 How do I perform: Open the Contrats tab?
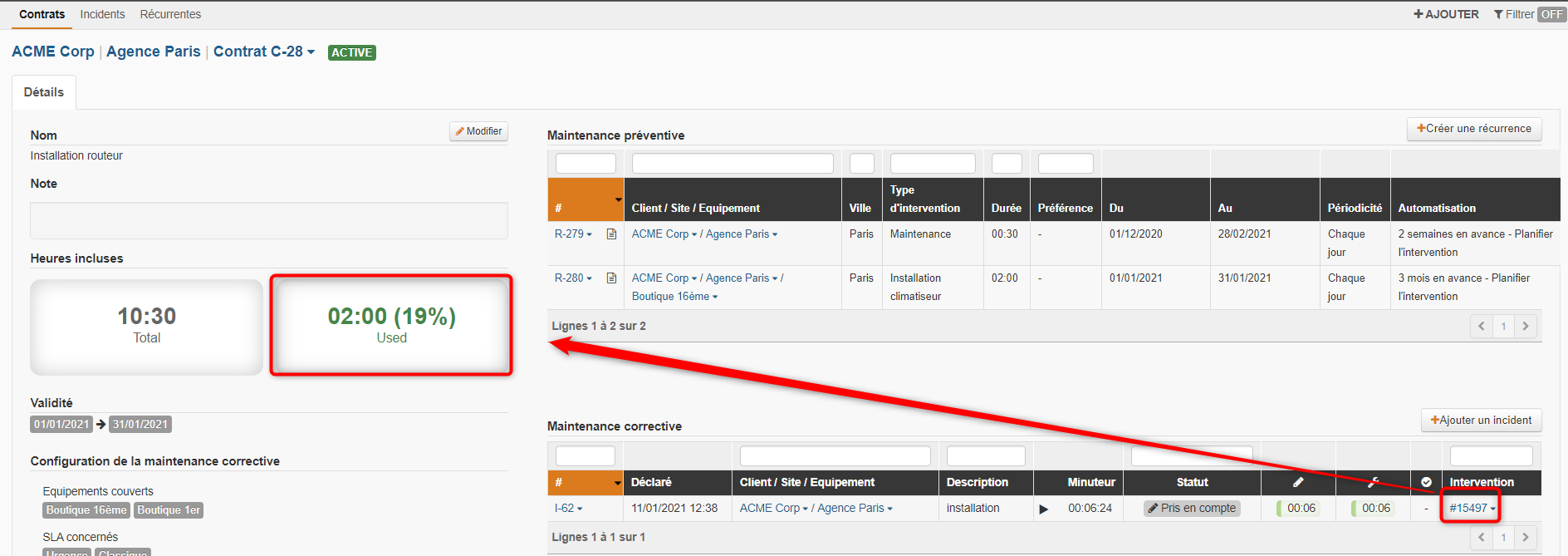pyautogui.click(x=42, y=14)
